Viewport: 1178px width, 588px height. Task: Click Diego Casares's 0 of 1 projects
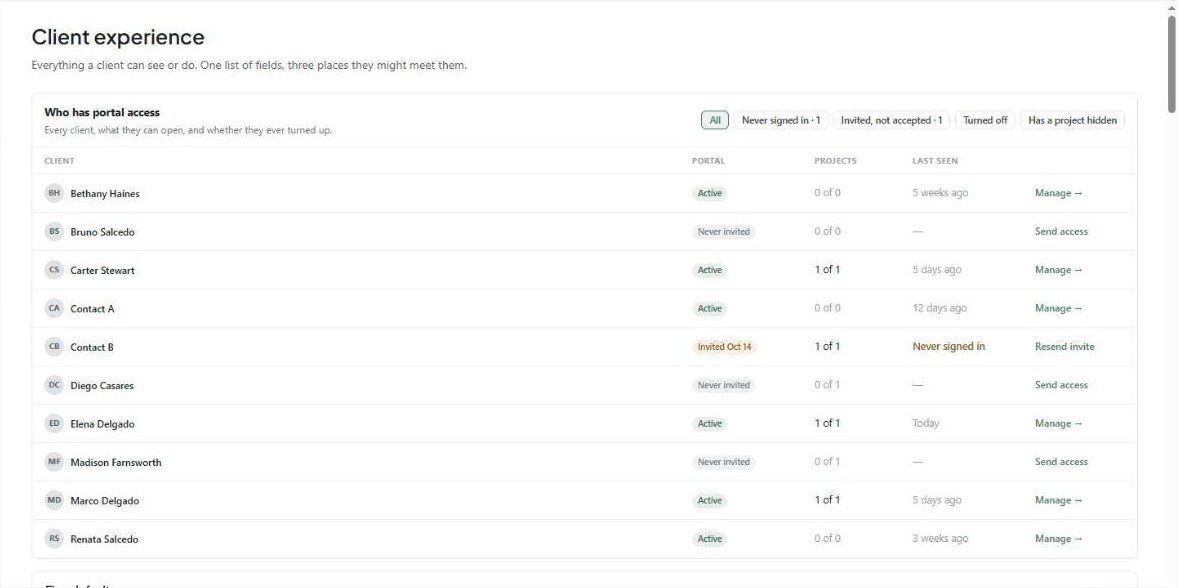click(827, 384)
